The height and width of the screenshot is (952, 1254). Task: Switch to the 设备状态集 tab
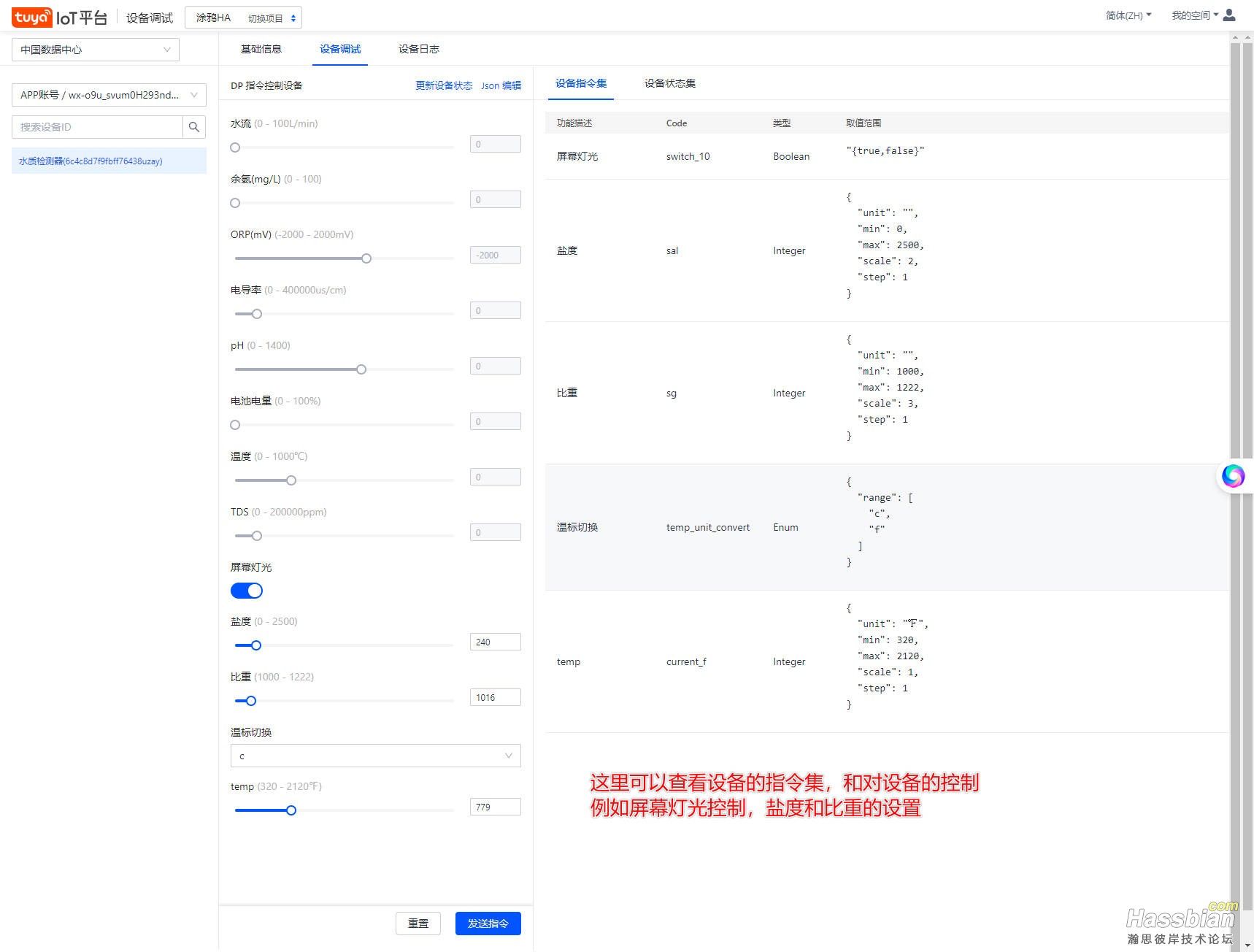[670, 83]
